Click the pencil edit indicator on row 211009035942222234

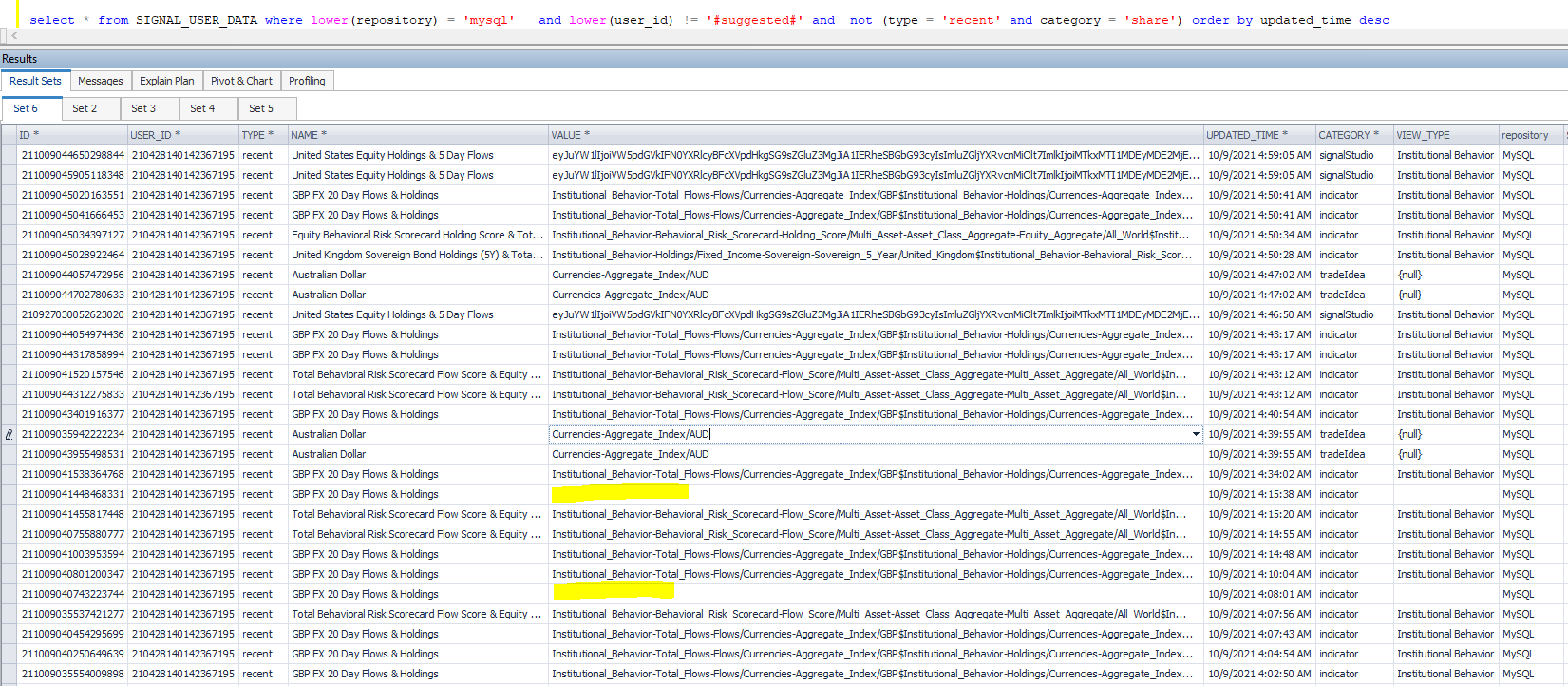click(9, 434)
